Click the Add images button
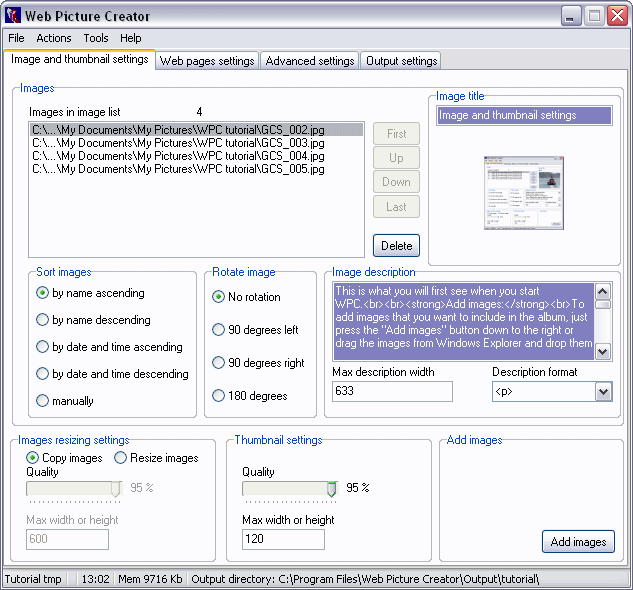This screenshot has width=633, height=590. (x=578, y=542)
